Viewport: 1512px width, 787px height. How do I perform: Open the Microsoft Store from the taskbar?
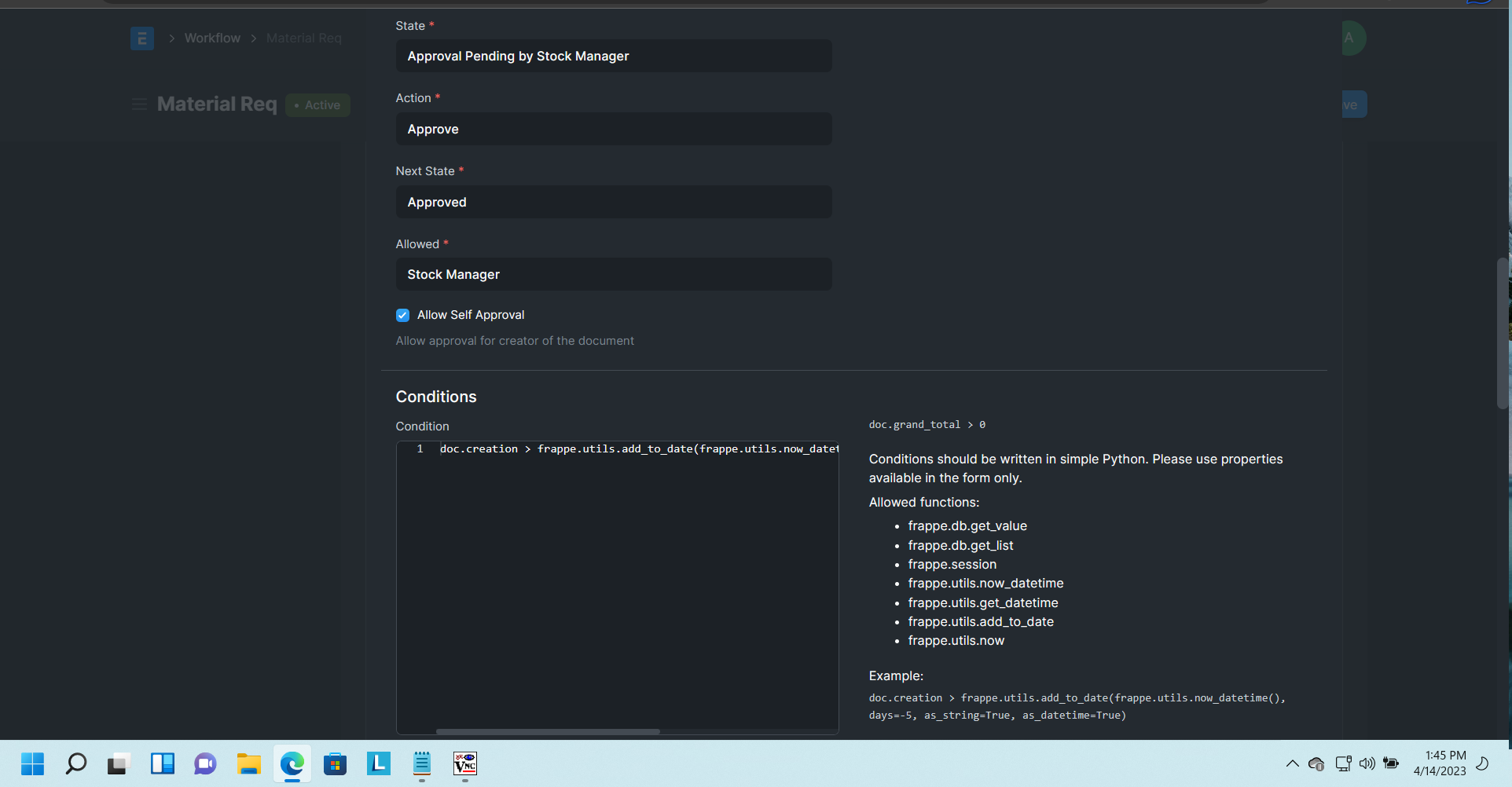pyautogui.click(x=335, y=763)
